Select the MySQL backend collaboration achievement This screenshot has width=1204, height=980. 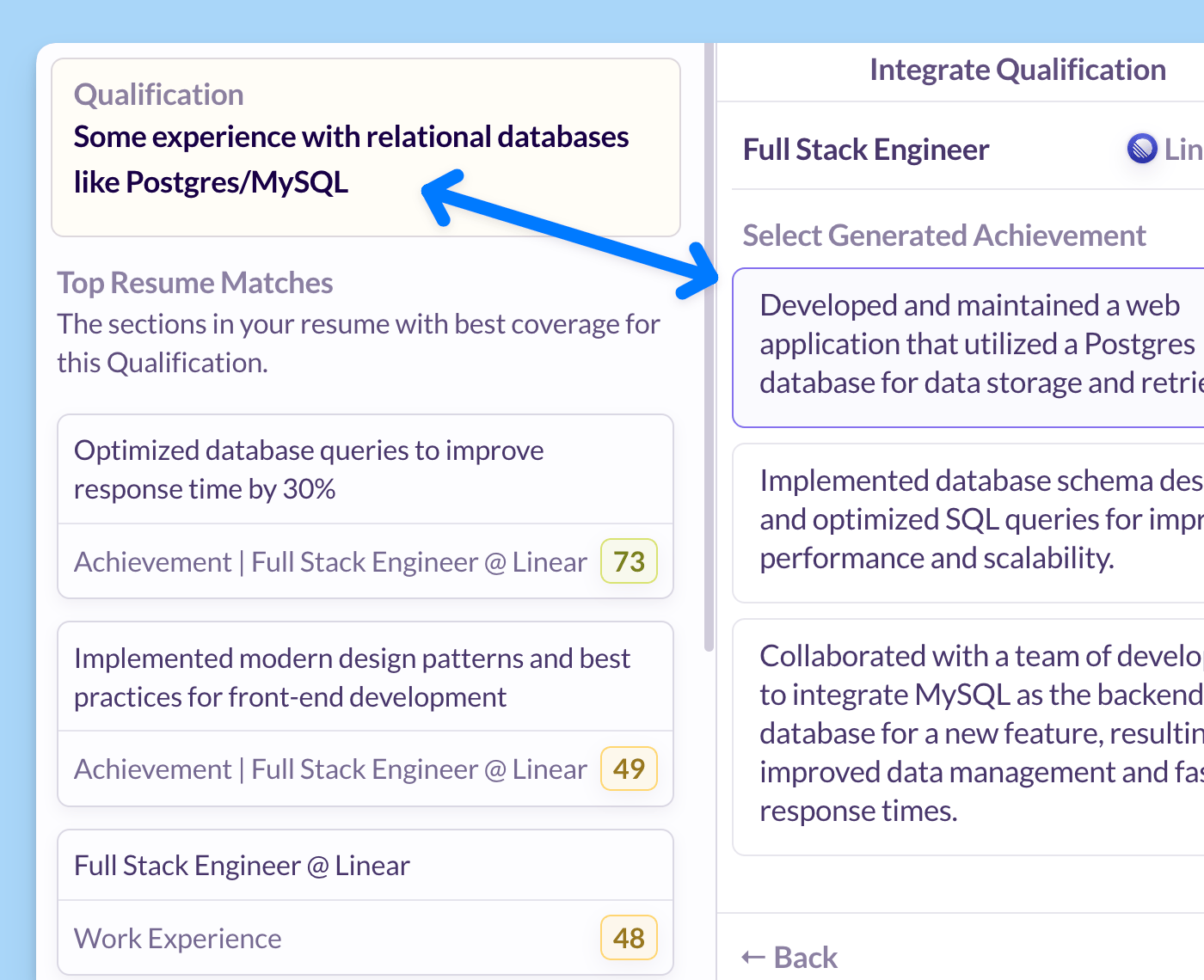(968, 737)
